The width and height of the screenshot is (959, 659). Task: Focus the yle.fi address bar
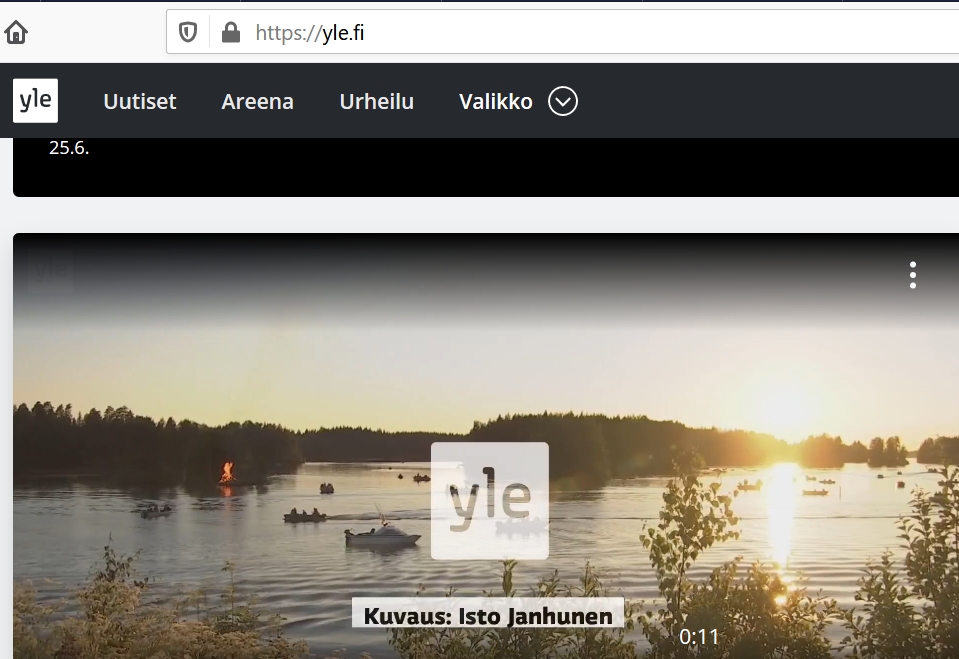600,33
